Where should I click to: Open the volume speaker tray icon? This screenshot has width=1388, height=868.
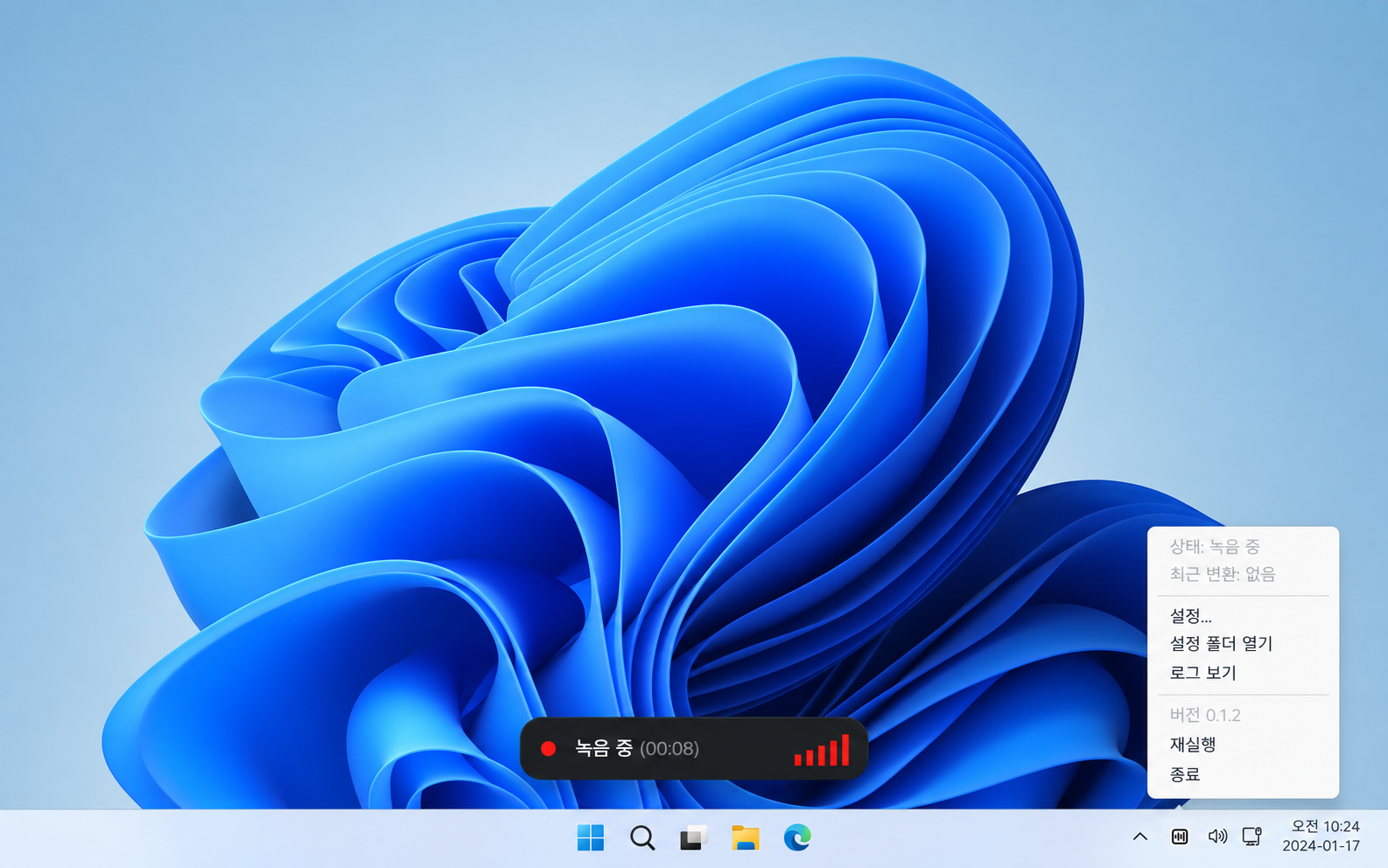(x=1217, y=837)
